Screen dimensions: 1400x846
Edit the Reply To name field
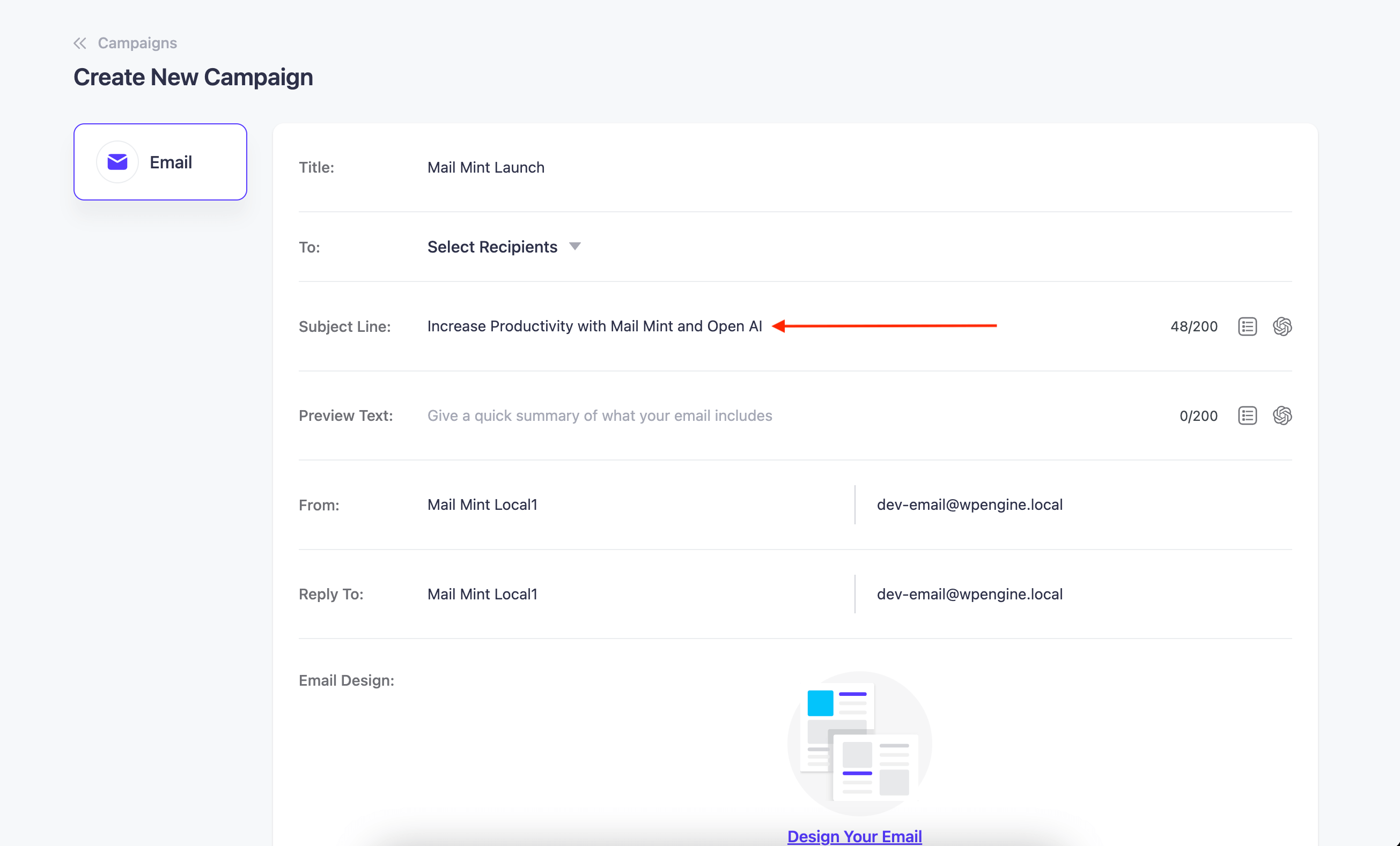coord(482,594)
